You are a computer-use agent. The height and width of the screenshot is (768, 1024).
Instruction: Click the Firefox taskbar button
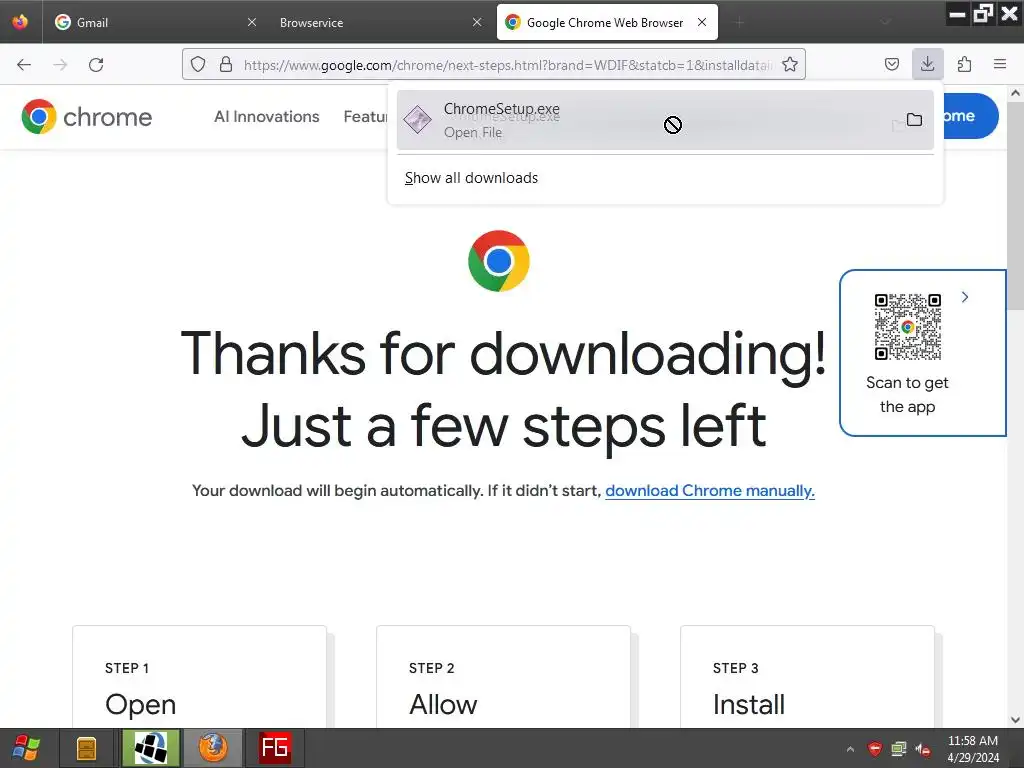tap(213, 748)
